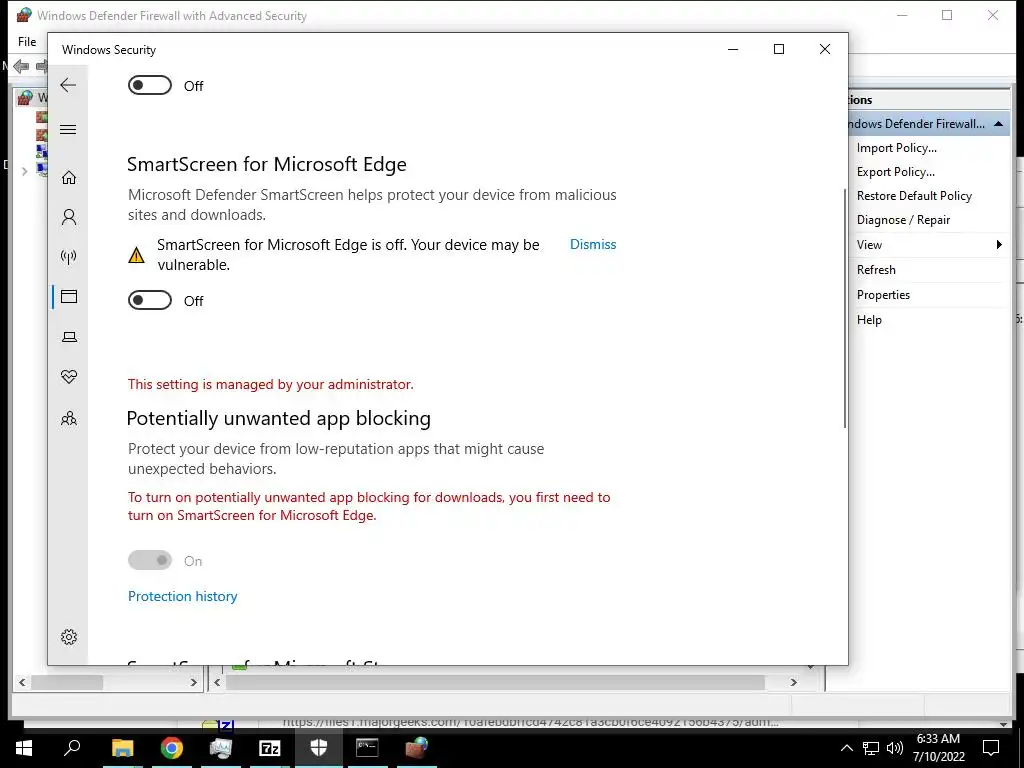The image size is (1024, 768).
Task: Open Device performance & health heart icon
Action: 69,377
